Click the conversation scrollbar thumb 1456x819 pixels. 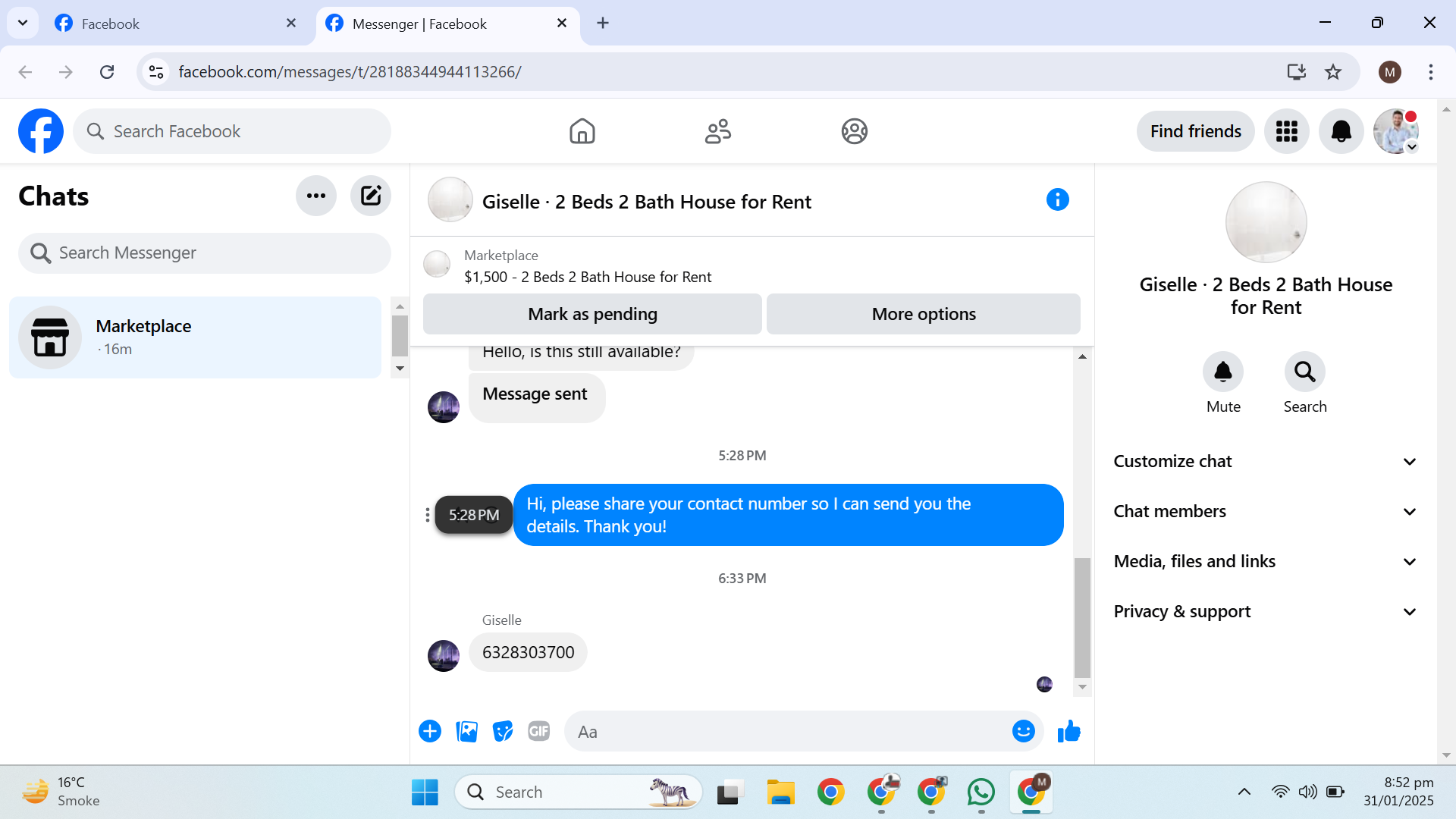[x=1082, y=618]
